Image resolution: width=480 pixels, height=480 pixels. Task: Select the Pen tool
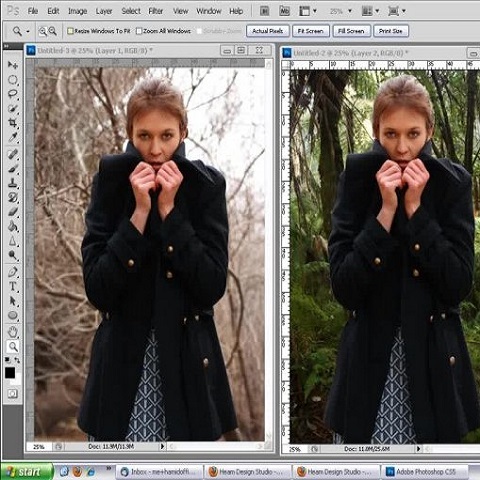tap(13, 272)
